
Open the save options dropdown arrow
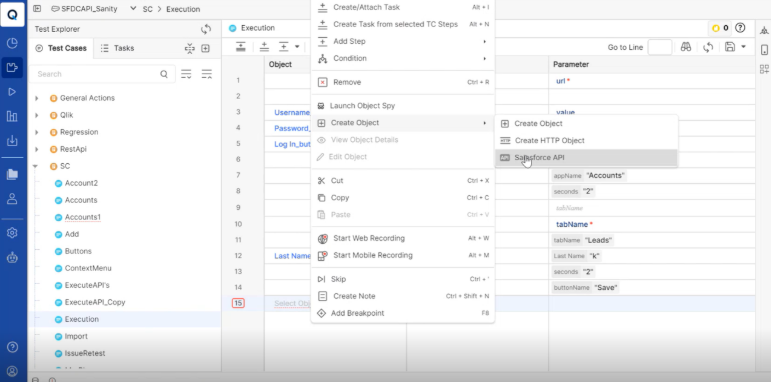743,47
